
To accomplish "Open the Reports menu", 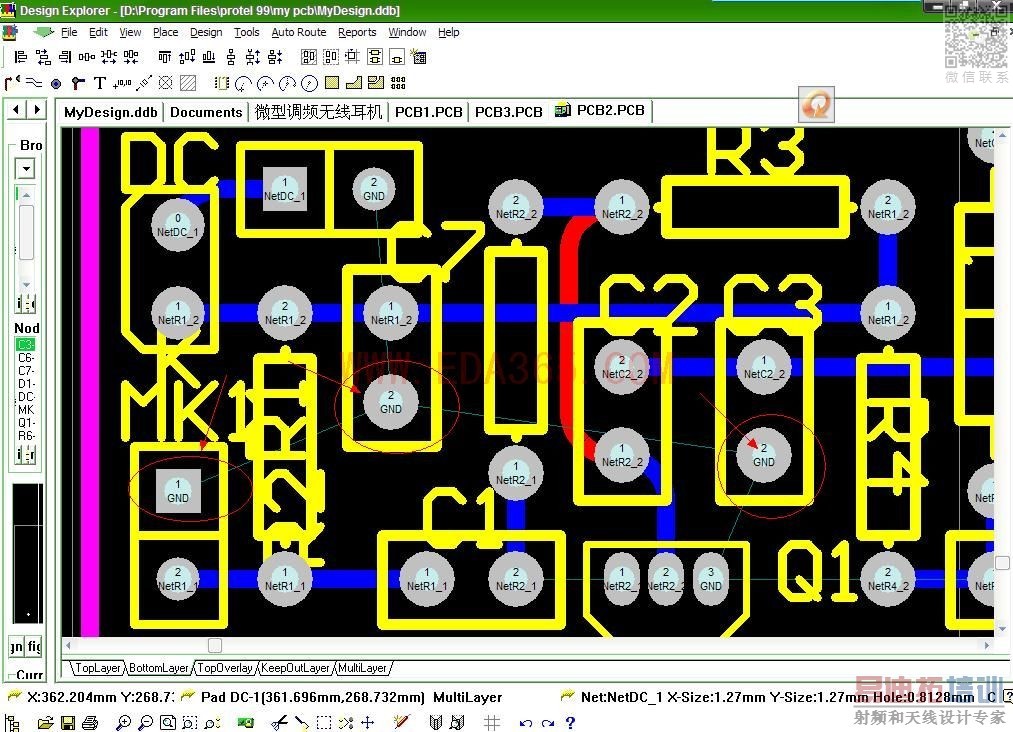I will pos(357,32).
